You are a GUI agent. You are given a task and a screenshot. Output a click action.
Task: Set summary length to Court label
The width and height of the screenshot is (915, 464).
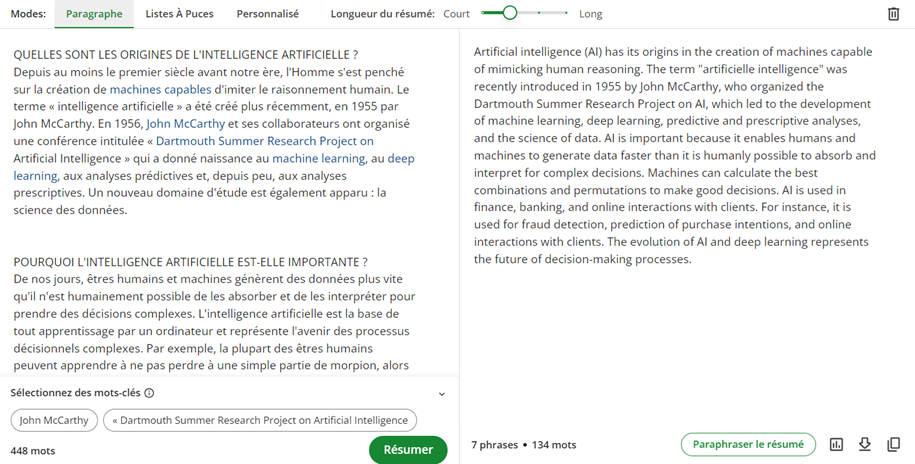(456, 14)
